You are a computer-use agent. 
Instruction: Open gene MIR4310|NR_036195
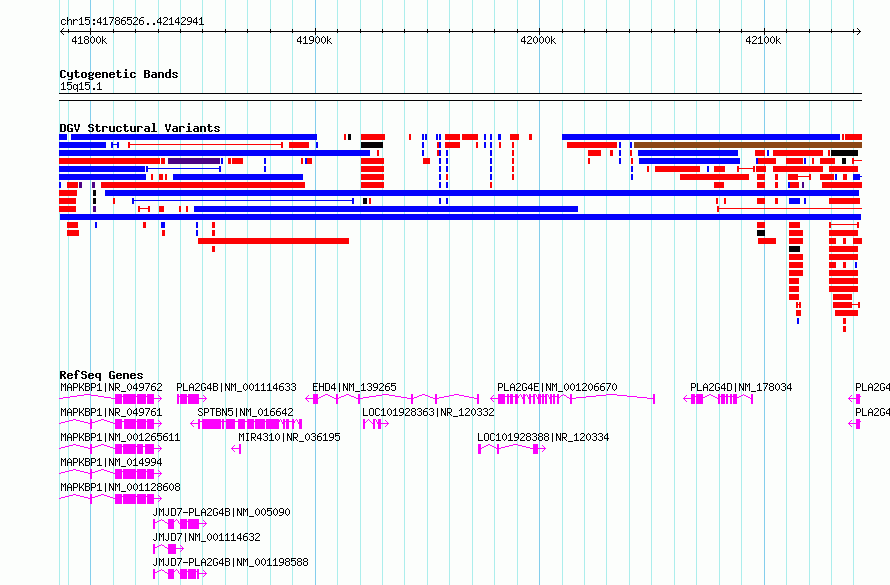tap(289, 437)
